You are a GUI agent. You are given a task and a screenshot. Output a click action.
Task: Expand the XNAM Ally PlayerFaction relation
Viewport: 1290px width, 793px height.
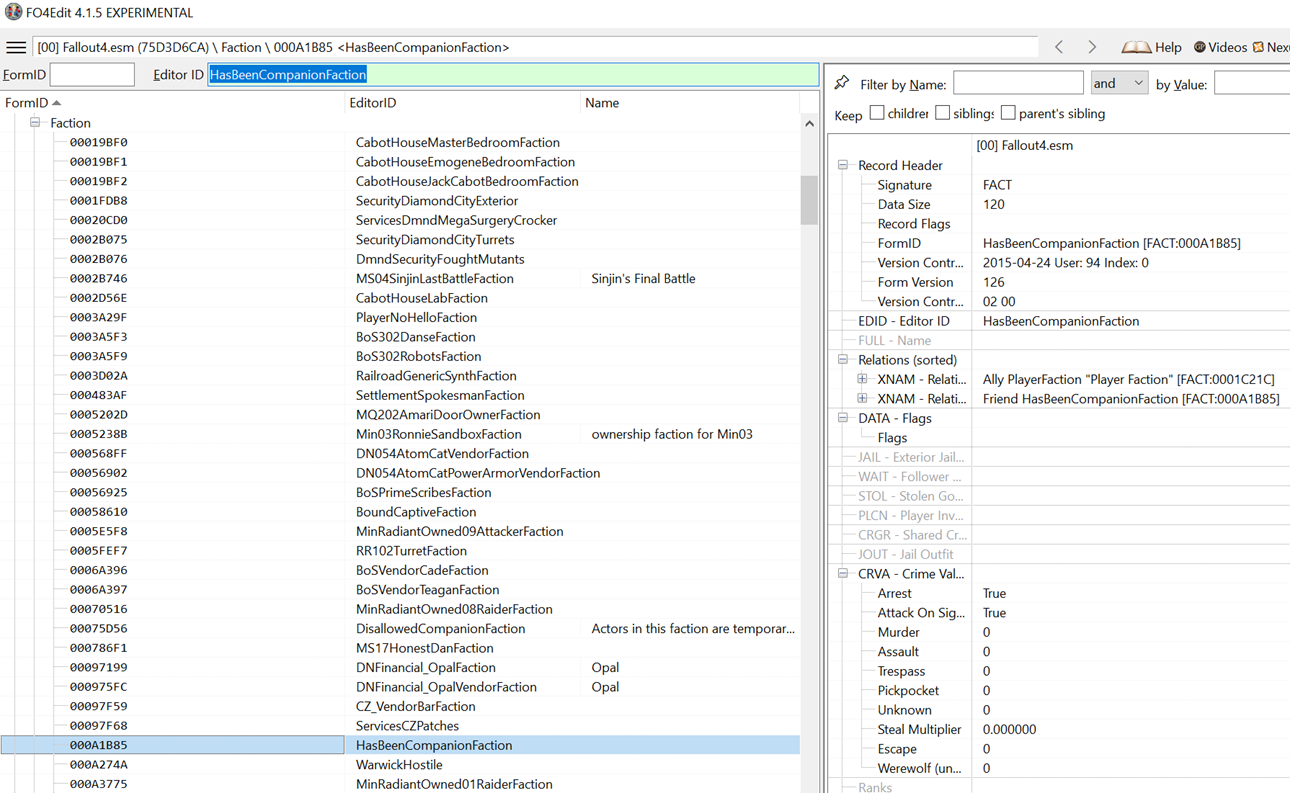click(x=862, y=379)
